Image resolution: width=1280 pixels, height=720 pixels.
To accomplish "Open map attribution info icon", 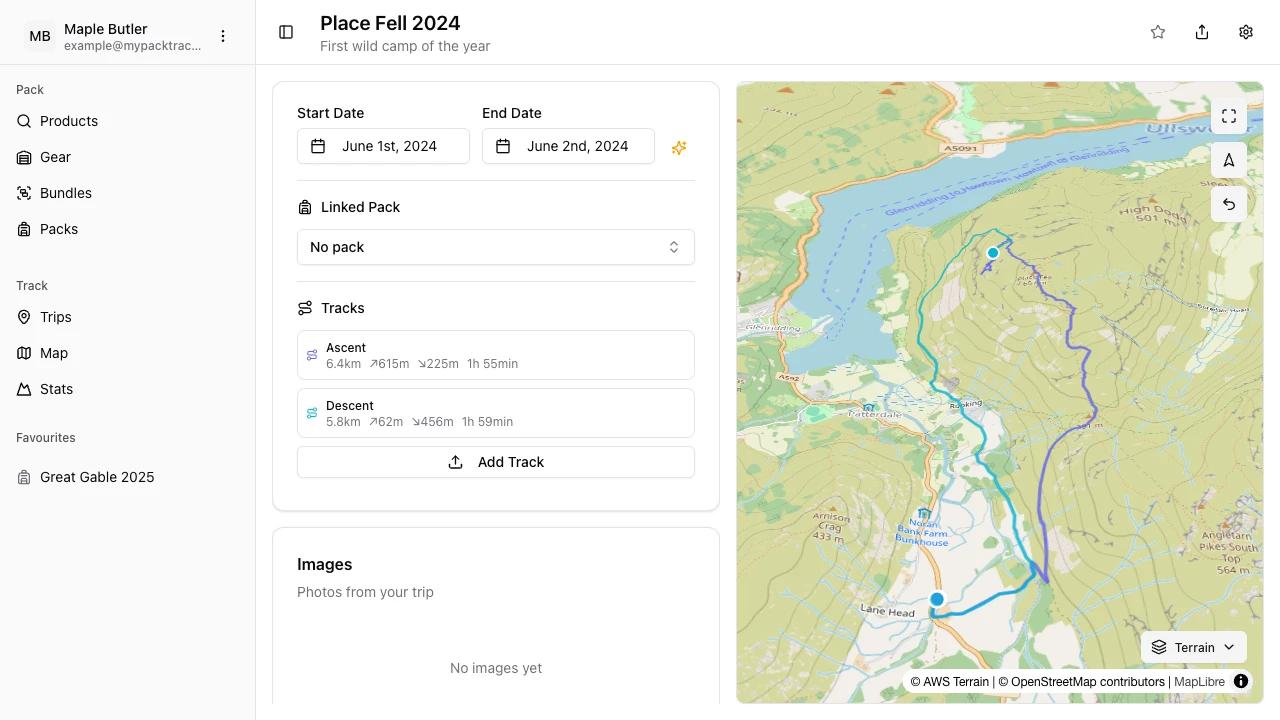I will 1241,682.
